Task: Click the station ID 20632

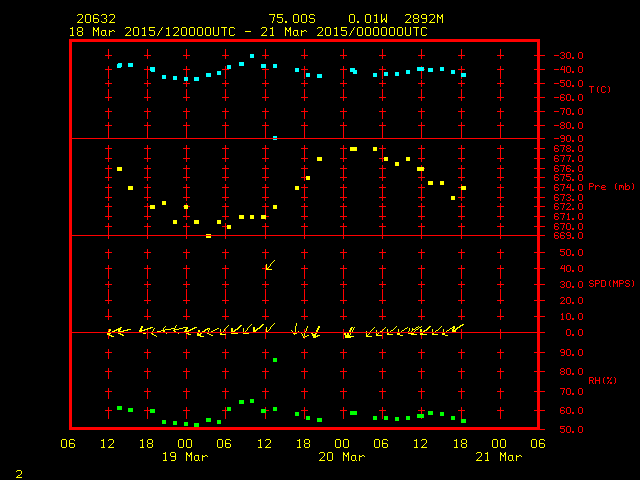Action: click(95, 19)
